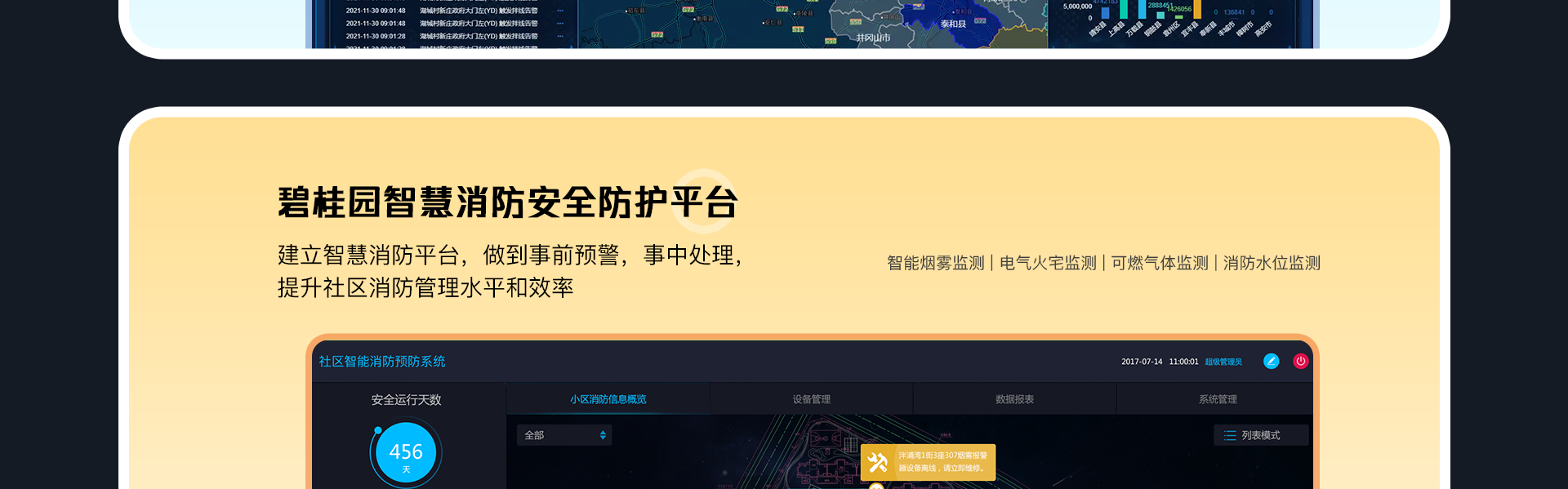1568x489 pixels.
Task: Click the red power logout icon
Action: click(1301, 361)
